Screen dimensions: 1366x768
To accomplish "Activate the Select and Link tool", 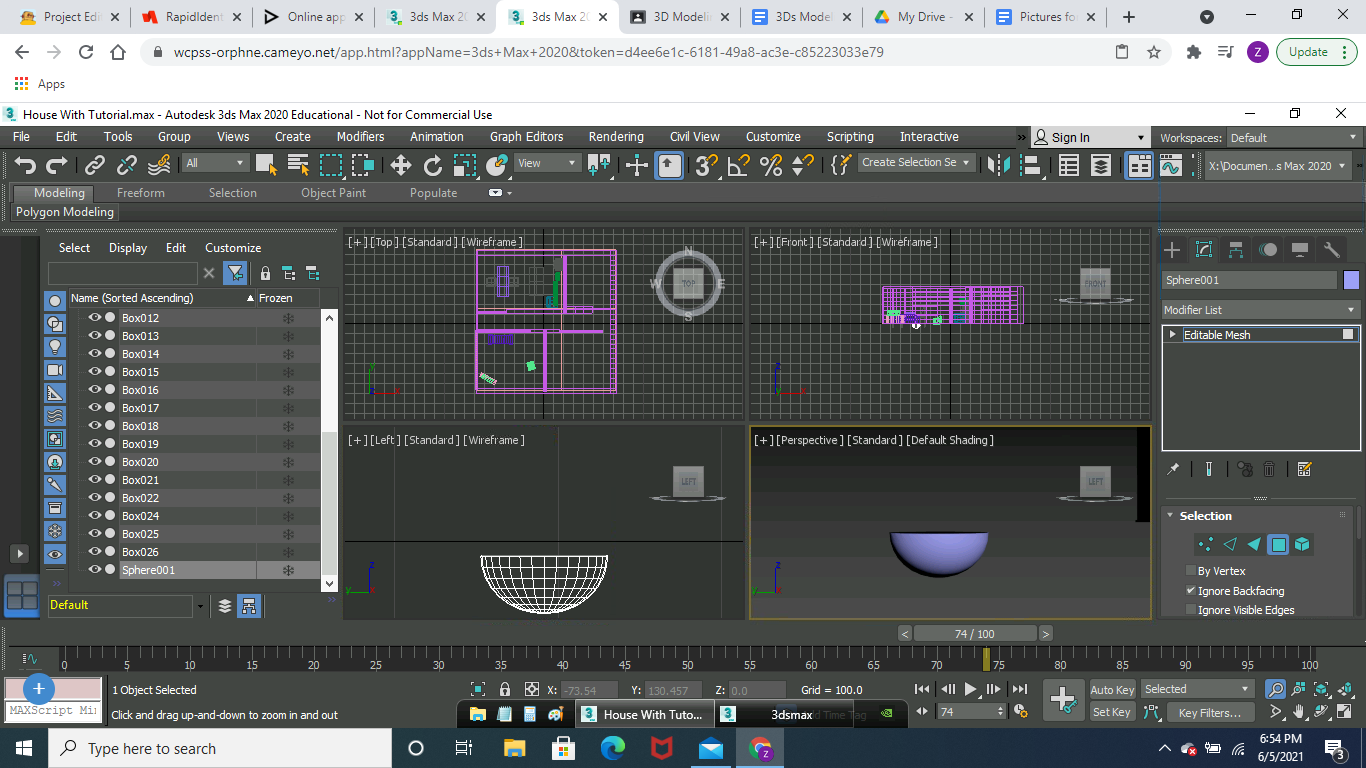I will [x=95, y=165].
